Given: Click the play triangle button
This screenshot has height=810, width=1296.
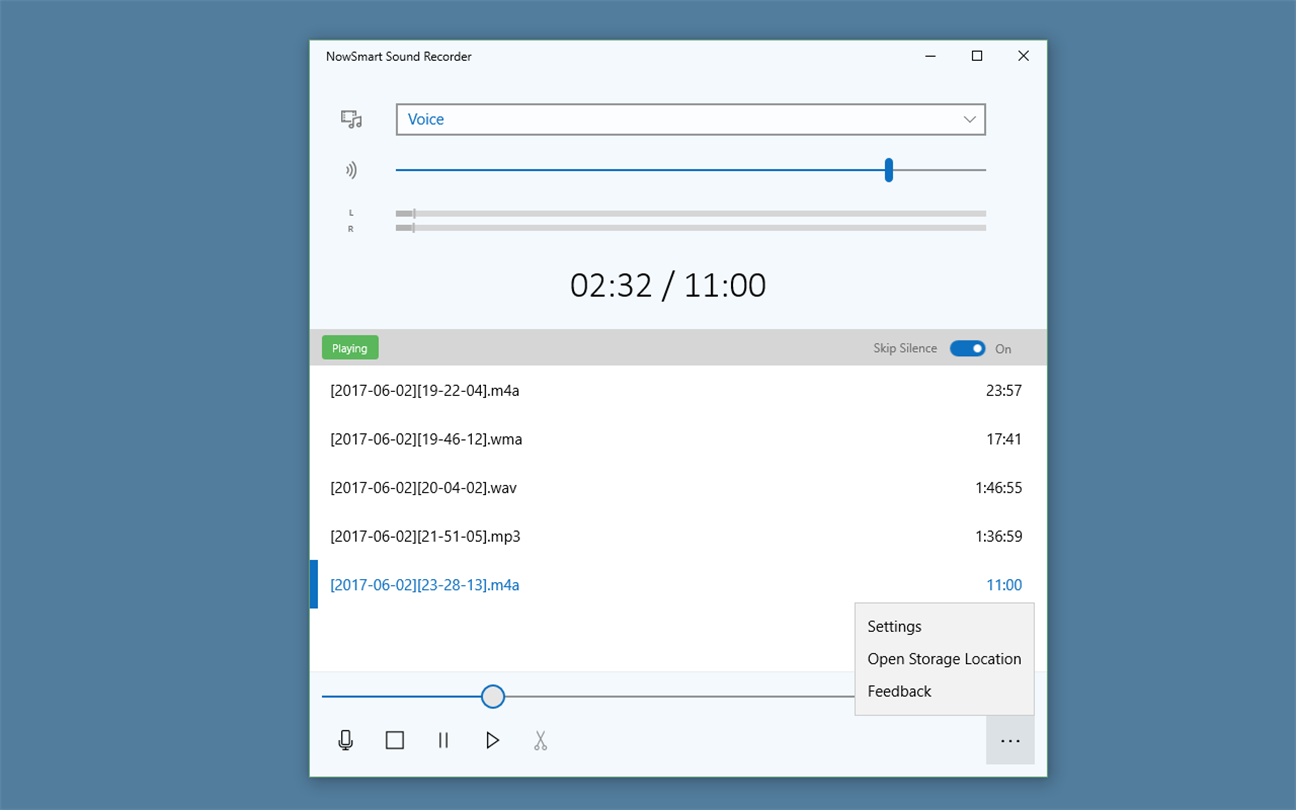Looking at the screenshot, I should coord(492,740).
